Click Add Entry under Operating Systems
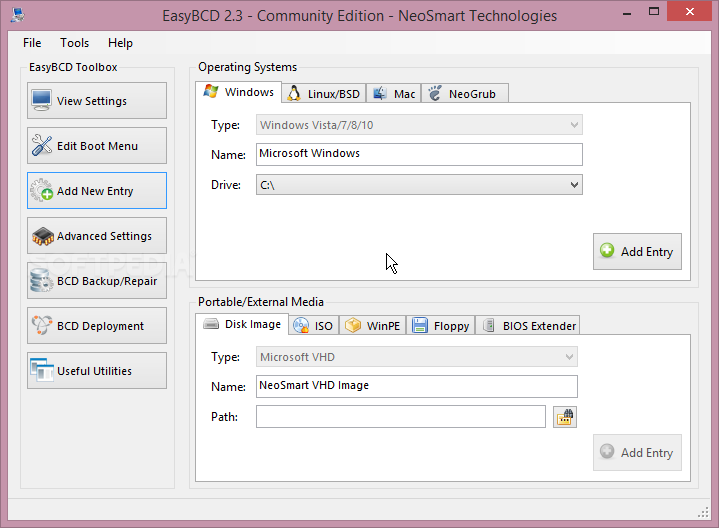719x528 pixels. click(x=637, y=251)
